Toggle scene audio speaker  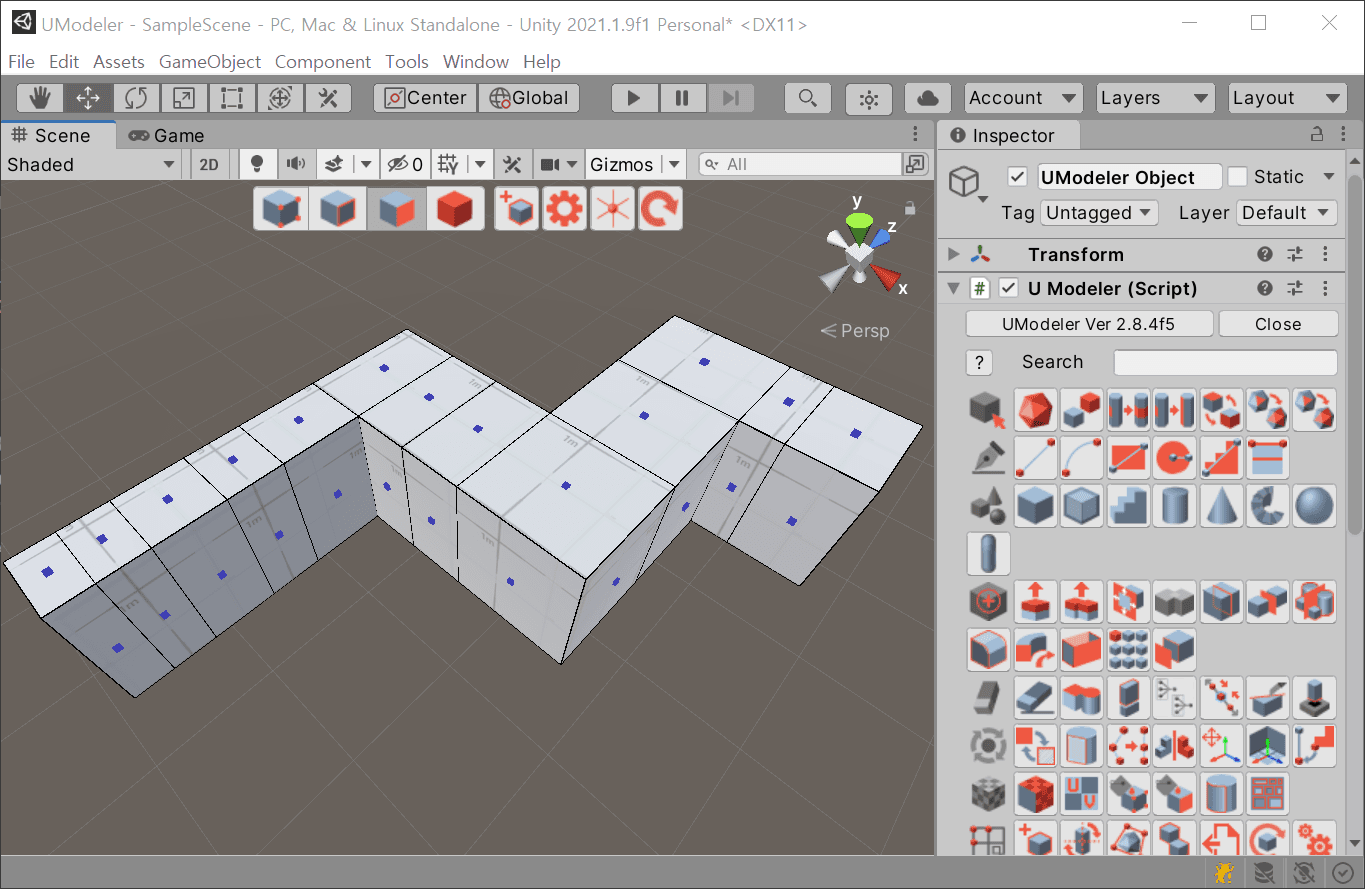point(295,164)
